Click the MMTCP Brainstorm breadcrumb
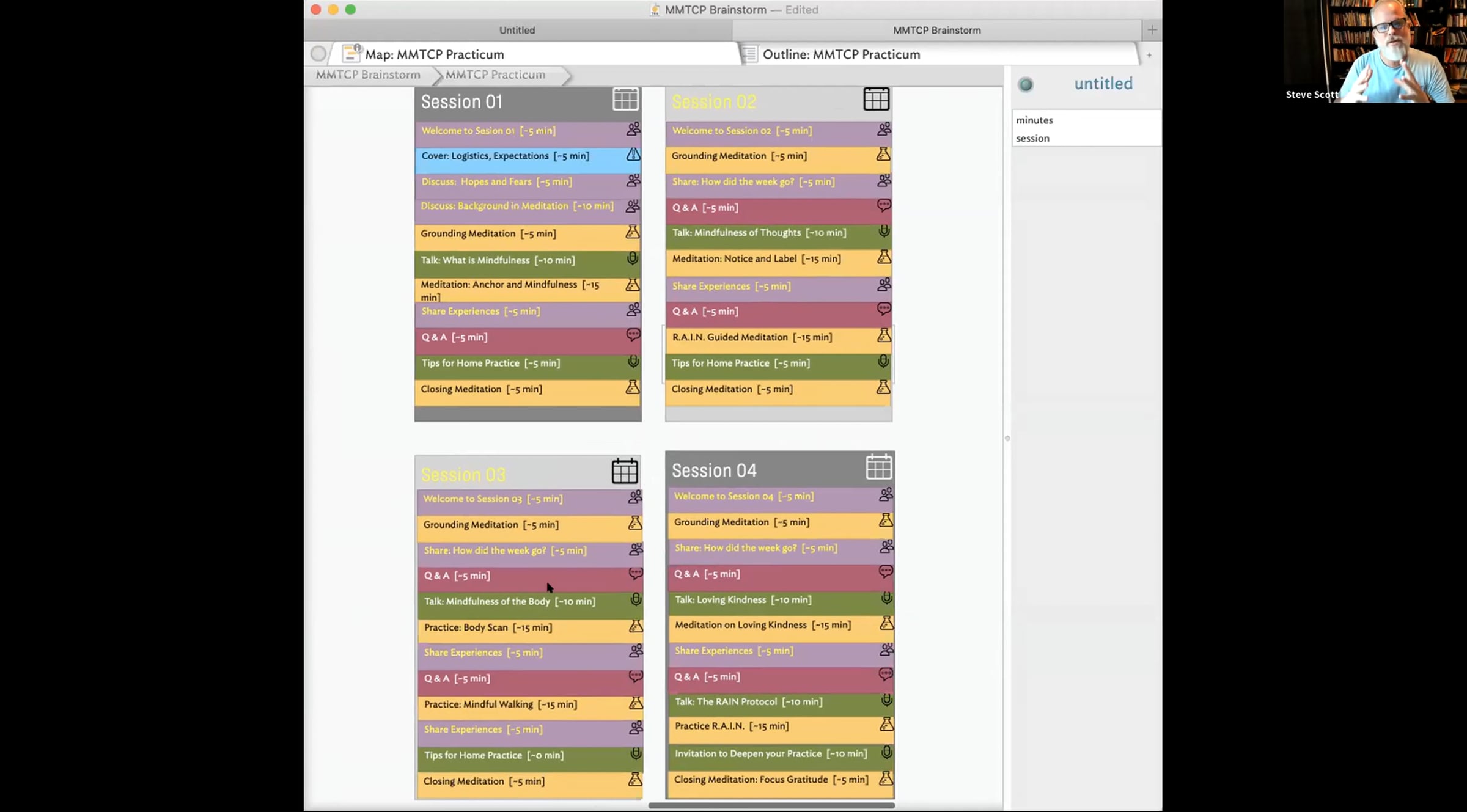 coord(368,75)
